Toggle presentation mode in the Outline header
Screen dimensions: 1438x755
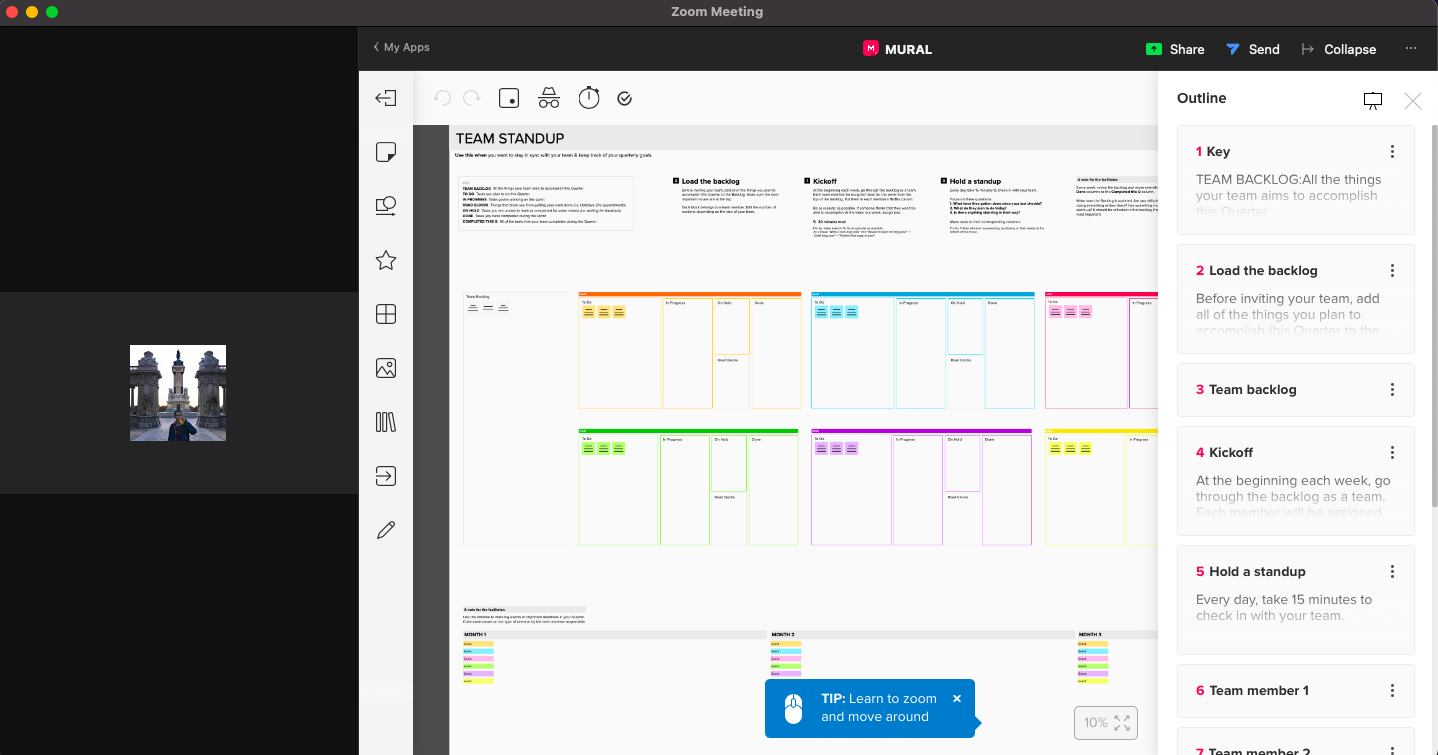point(1372,100)
